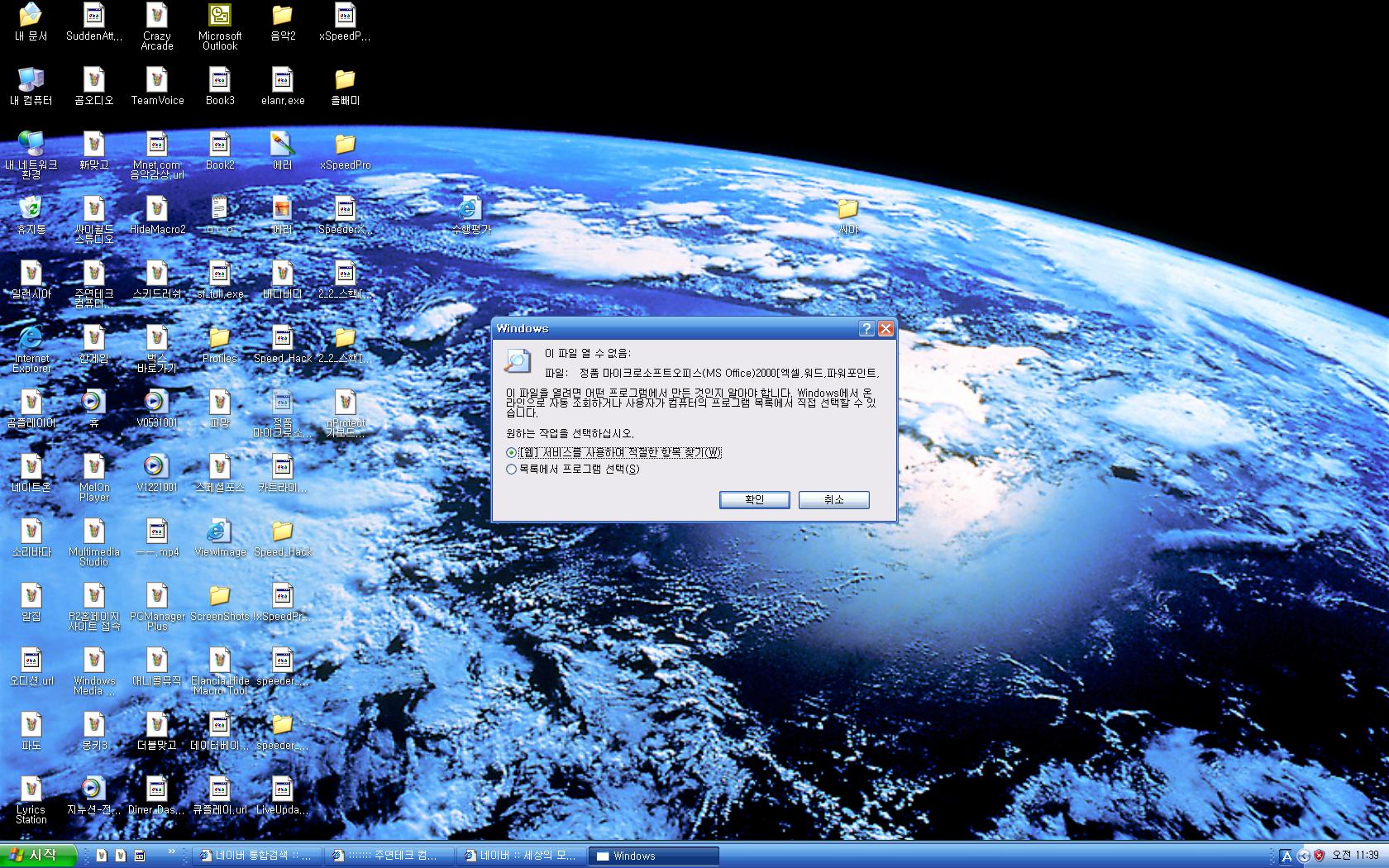Confirm with the 확인 button
This screenshot has width=1389, height=868.
[x=754, y=500]
